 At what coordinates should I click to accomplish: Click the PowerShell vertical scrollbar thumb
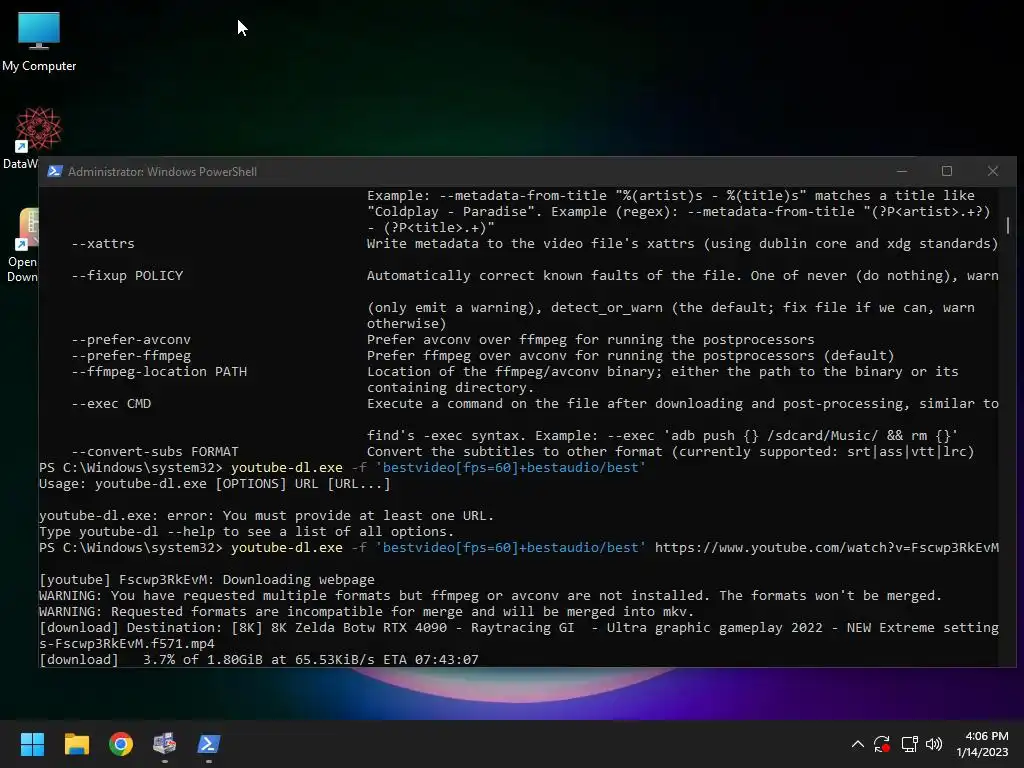tap(1008, 225)
